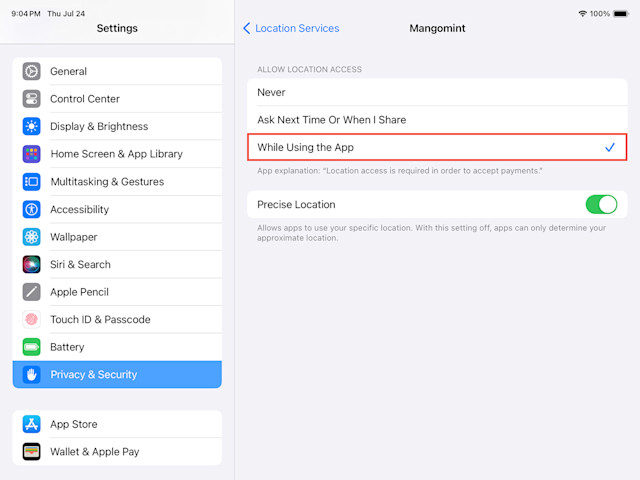Screen dimensions: 640x480
Task: Open Wallpaper settings
Action: point(117,237)
